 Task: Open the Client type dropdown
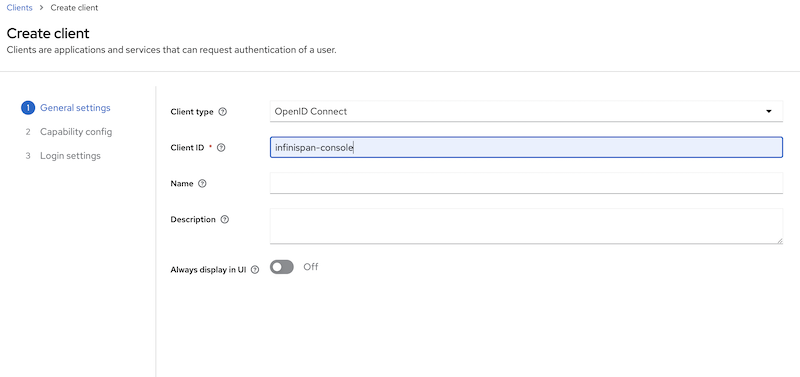[526, 111]
